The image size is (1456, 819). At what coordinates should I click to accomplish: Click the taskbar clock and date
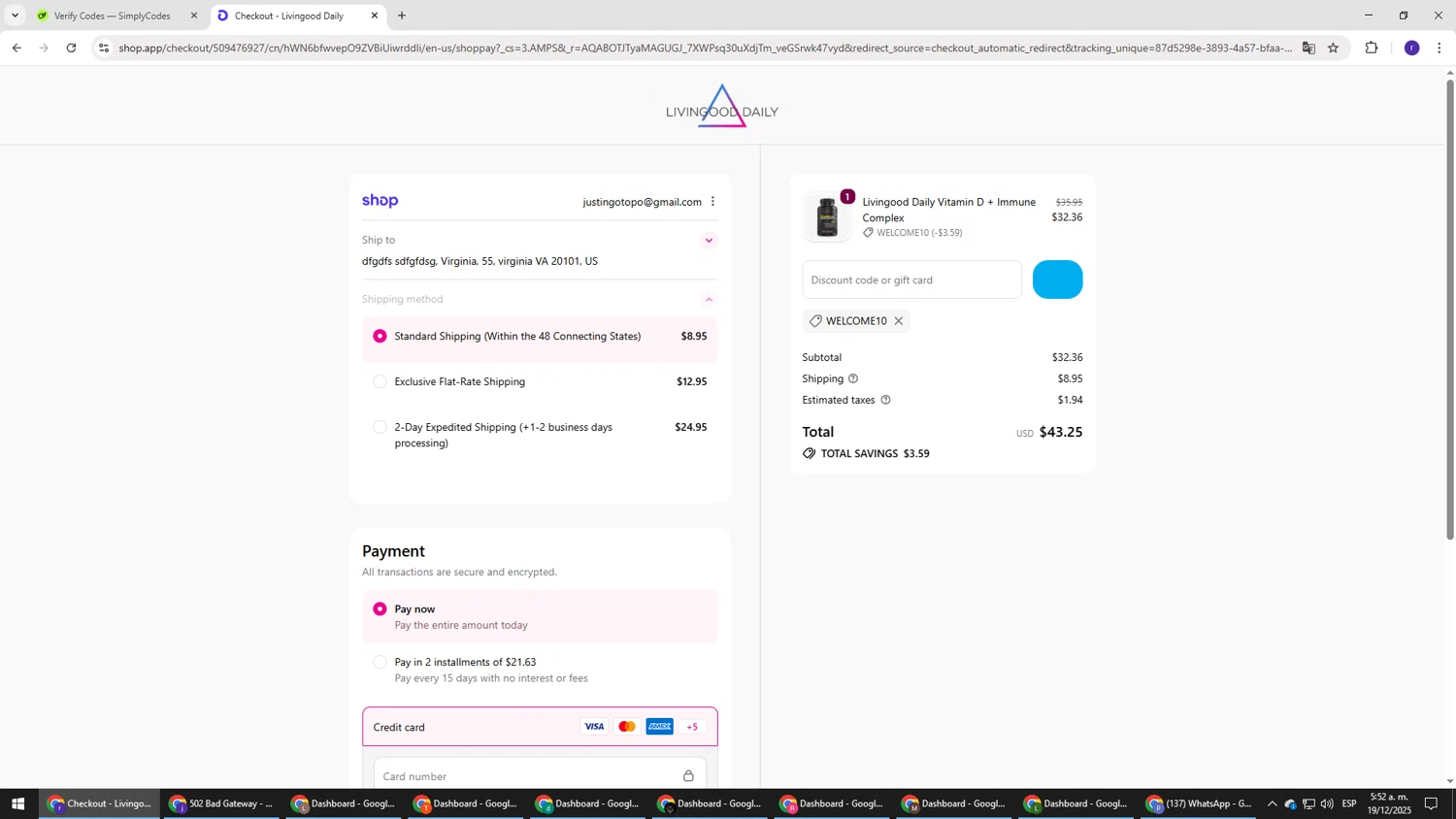click(1390, 803)
